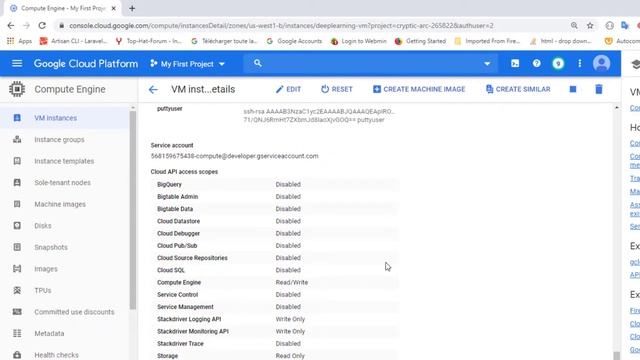
Task: Click the Stackdriver Logging API row label
Action: pos(189,319)
